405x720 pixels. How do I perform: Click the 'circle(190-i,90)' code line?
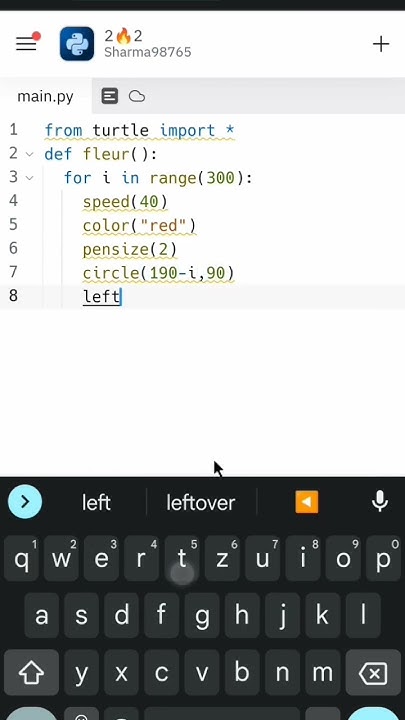point(158,273)
